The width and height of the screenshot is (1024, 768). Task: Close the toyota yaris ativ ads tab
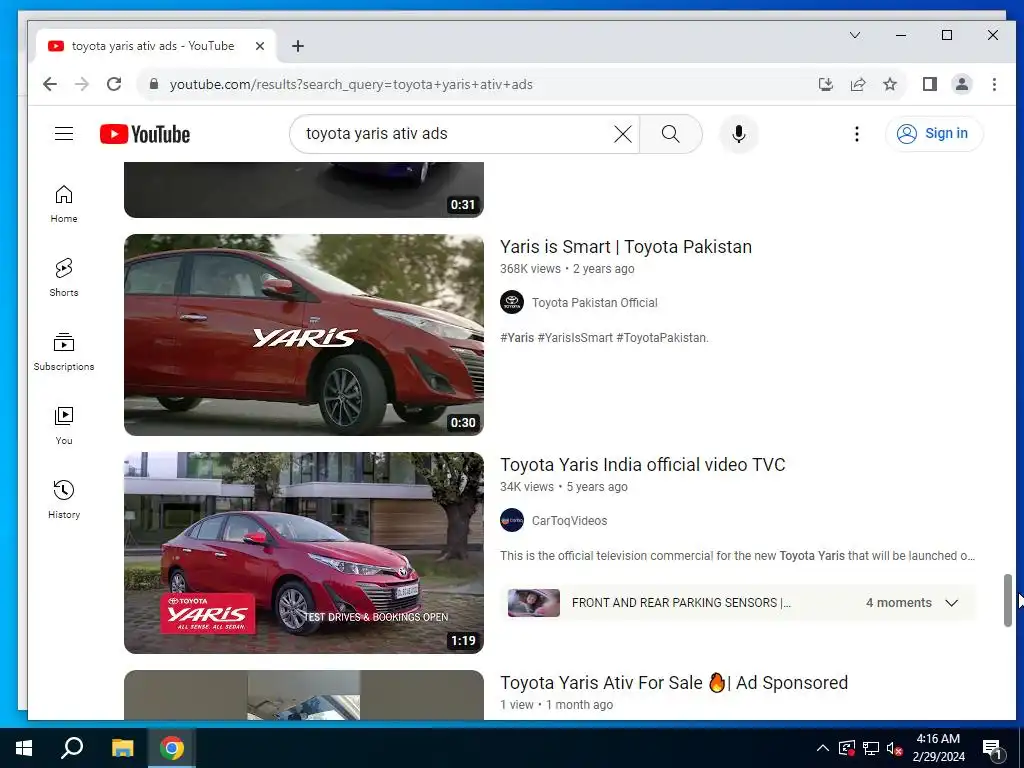click(x=260, y=46)
